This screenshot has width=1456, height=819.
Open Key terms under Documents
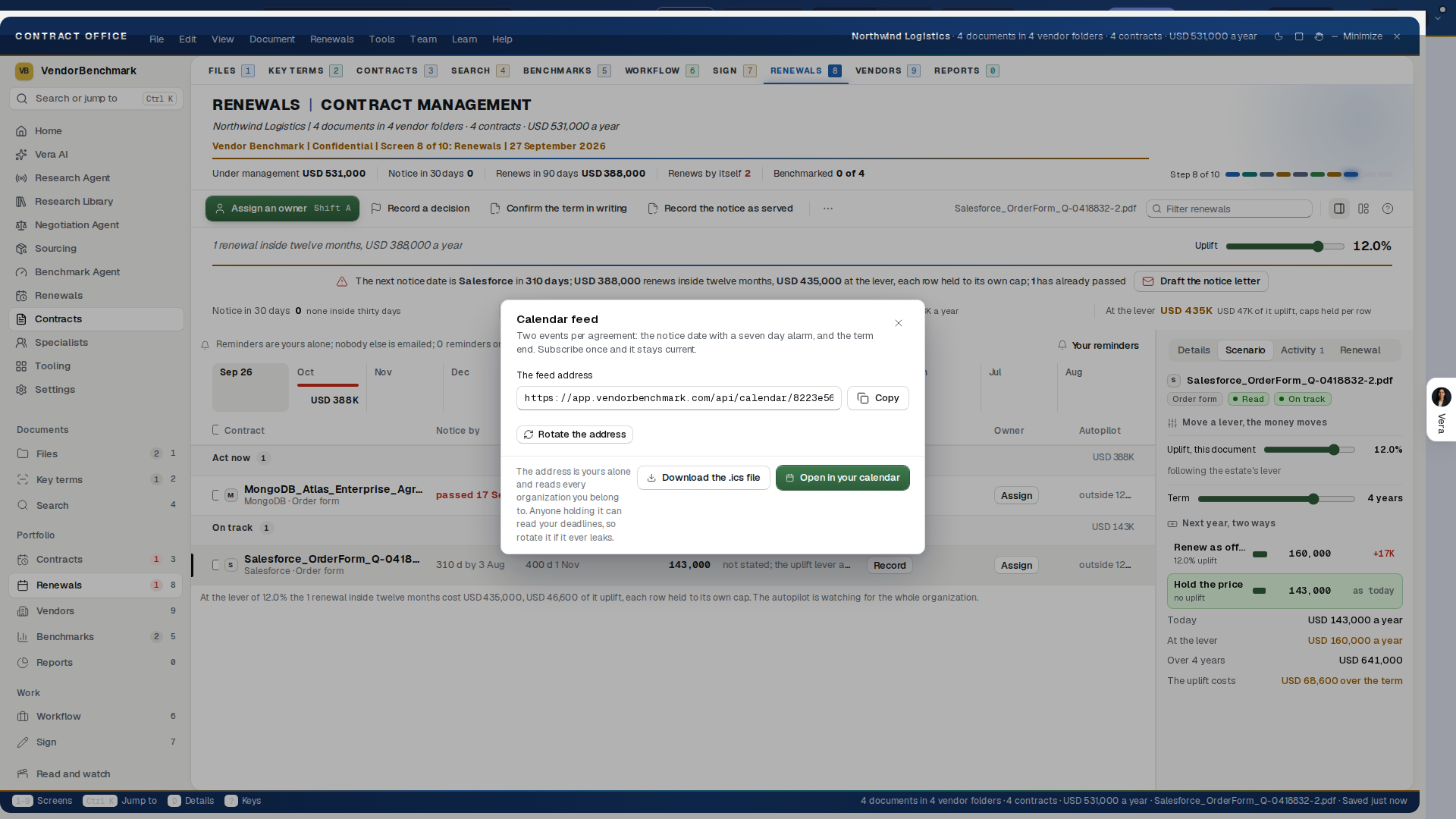pyautogui.click(x=96, y=479)
